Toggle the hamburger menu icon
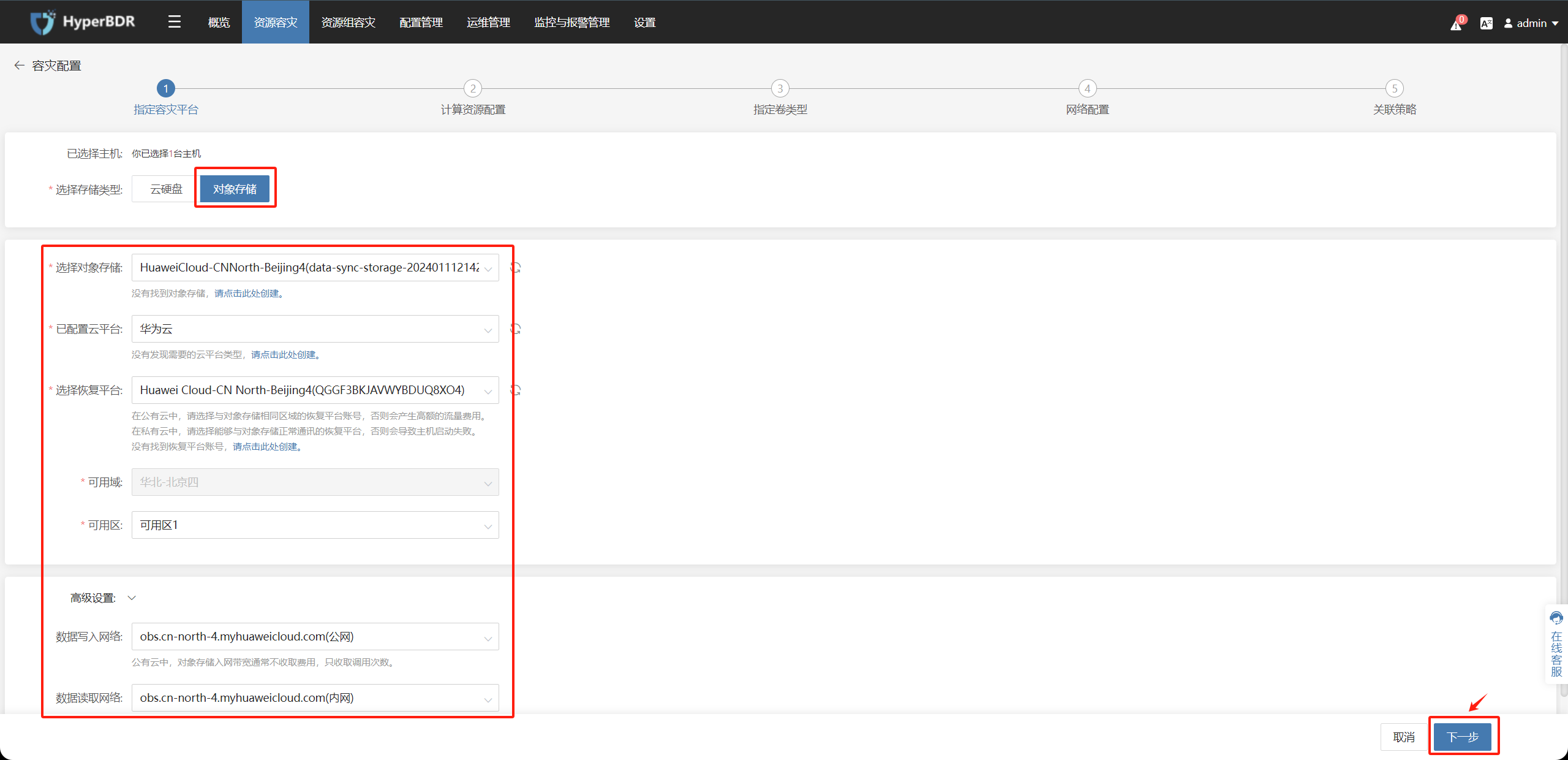The height and width of the screenshot is (760, 1568). 175,22
